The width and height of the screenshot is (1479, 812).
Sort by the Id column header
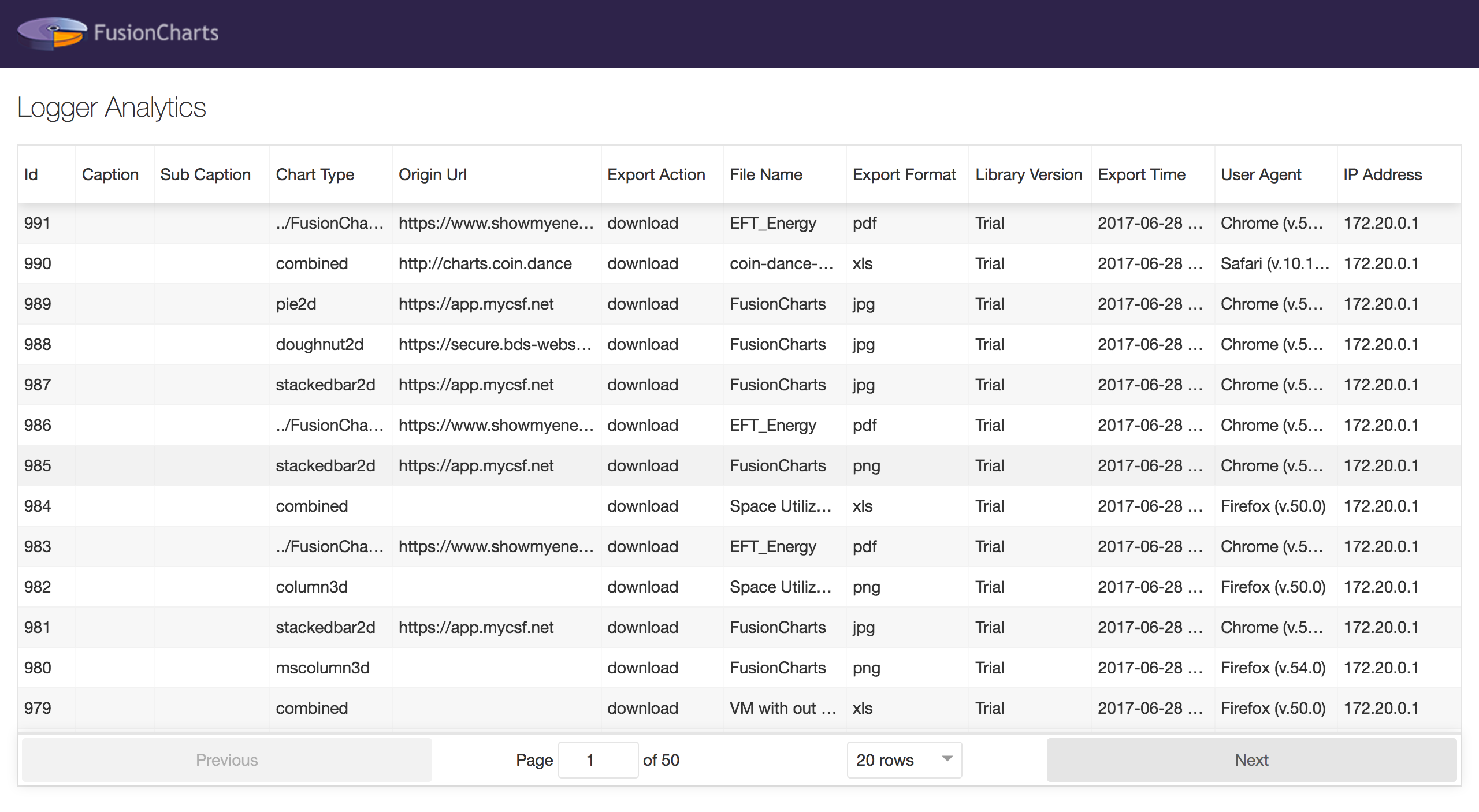31,174
